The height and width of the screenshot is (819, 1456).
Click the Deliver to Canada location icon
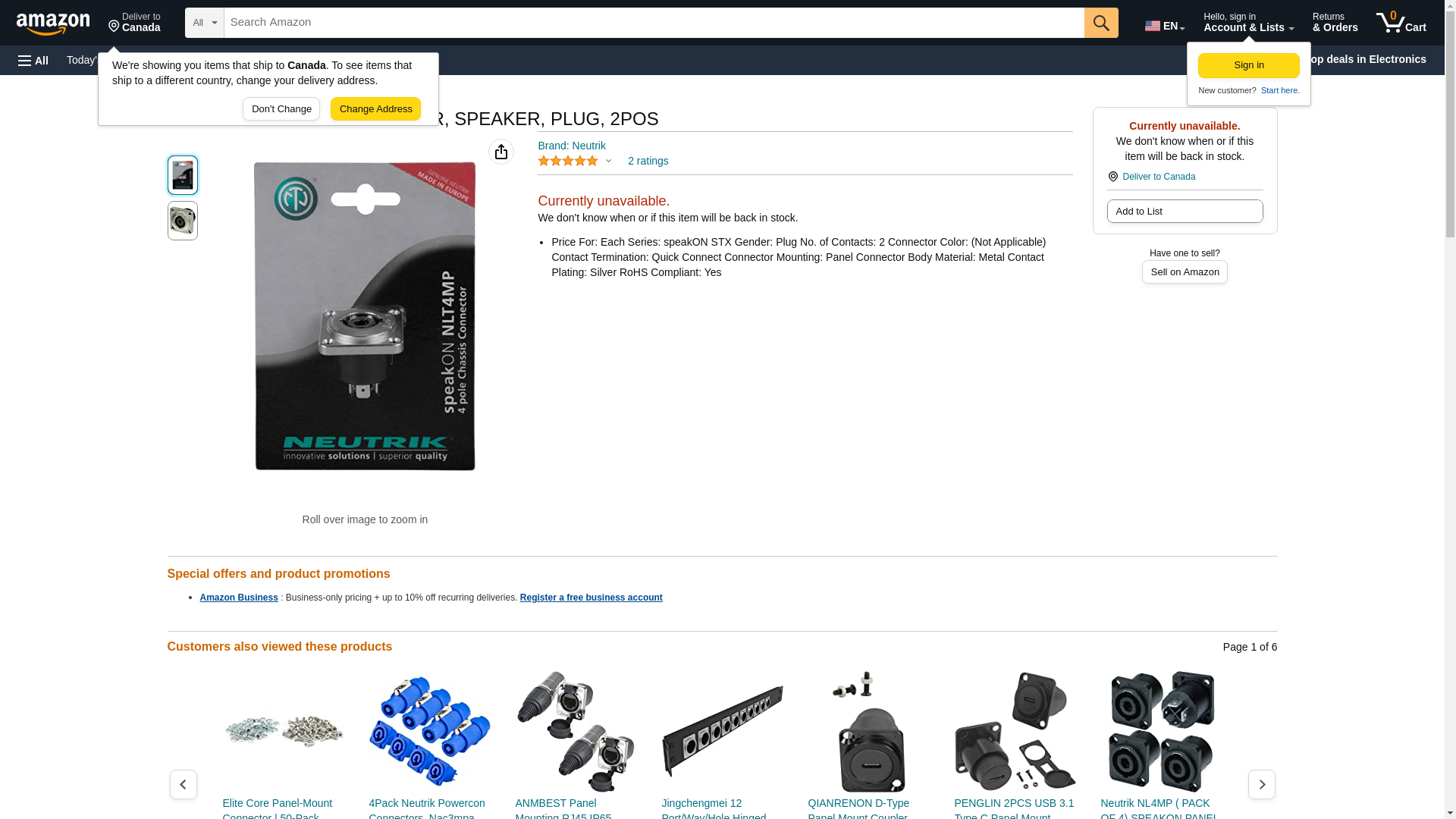(x=115, y=27)
